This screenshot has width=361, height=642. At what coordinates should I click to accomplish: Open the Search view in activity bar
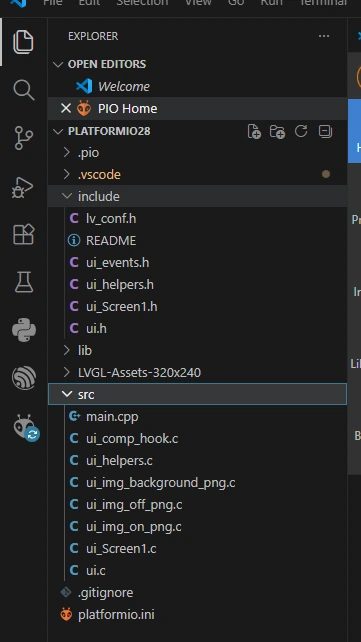coord(23,90)
